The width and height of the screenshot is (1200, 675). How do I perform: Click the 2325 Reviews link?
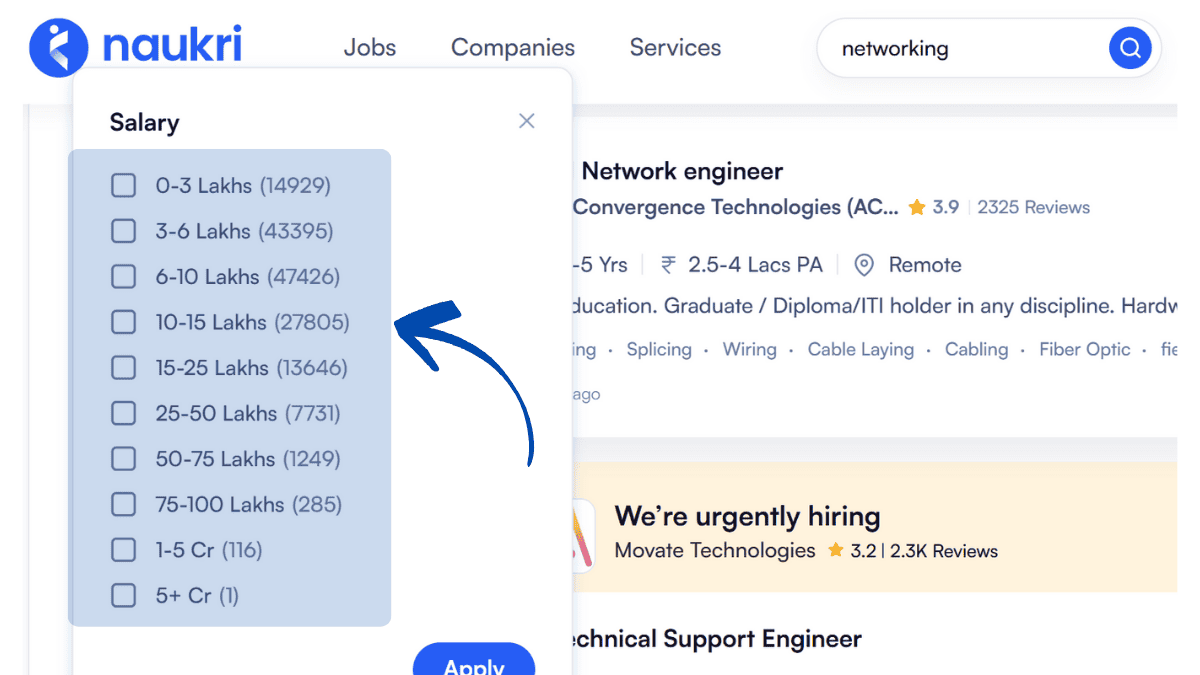tap(1033, 208)
